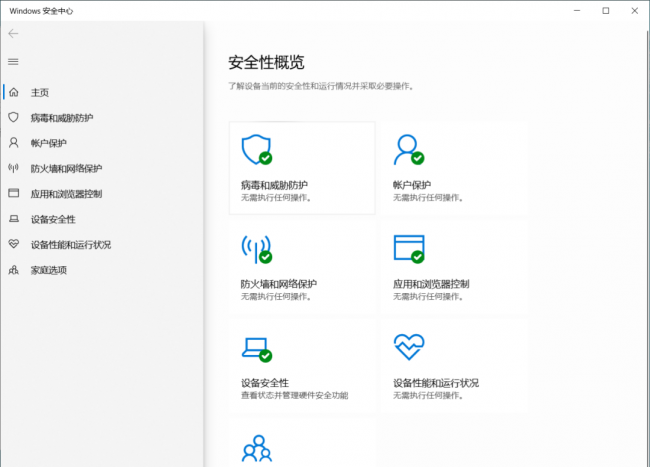Open 帐户保护 tile title

click(412, 185)
